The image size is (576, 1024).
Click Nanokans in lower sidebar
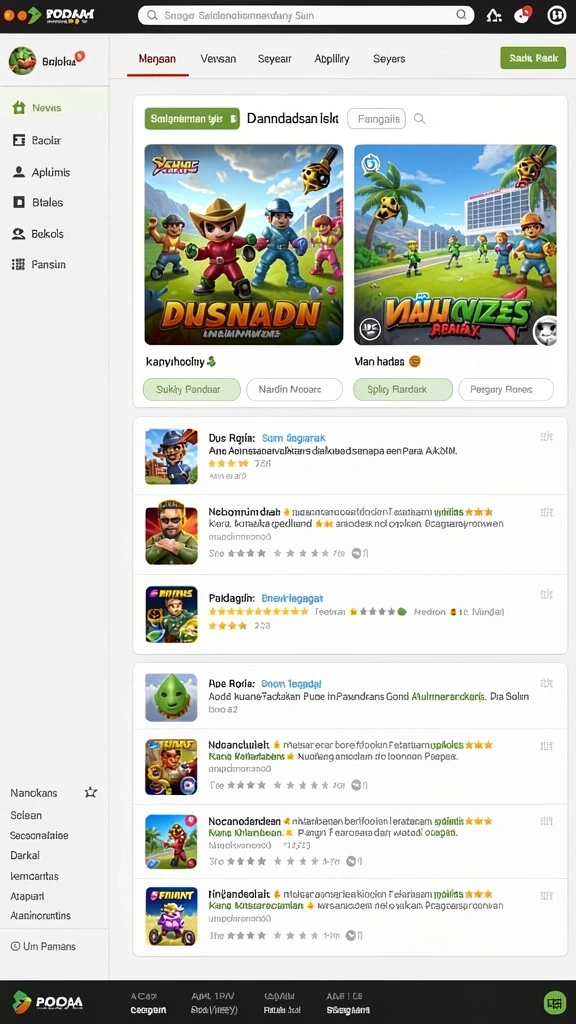(33, 793)
